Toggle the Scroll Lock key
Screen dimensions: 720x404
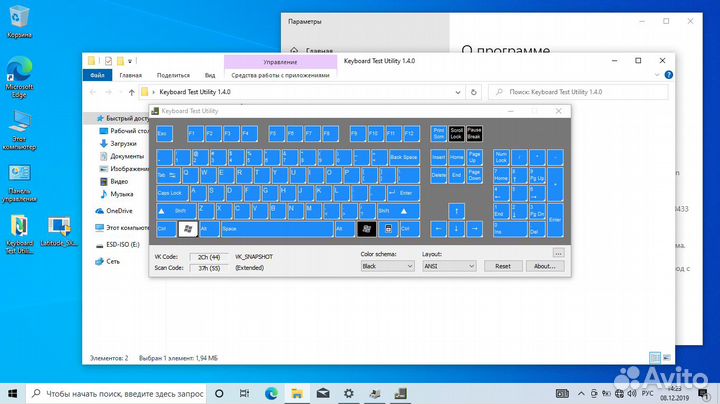pyautogui.click(x=456, y=134)
